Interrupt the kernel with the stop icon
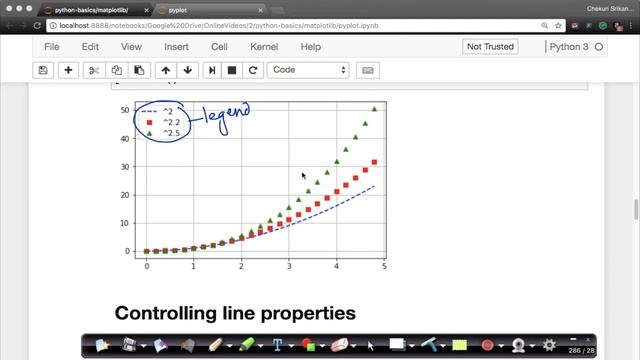 (232, 70)
